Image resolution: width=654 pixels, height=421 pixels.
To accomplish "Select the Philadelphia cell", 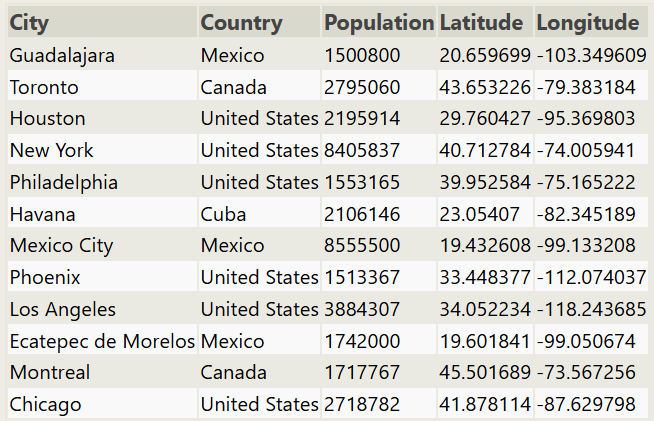I will (64, 182).
